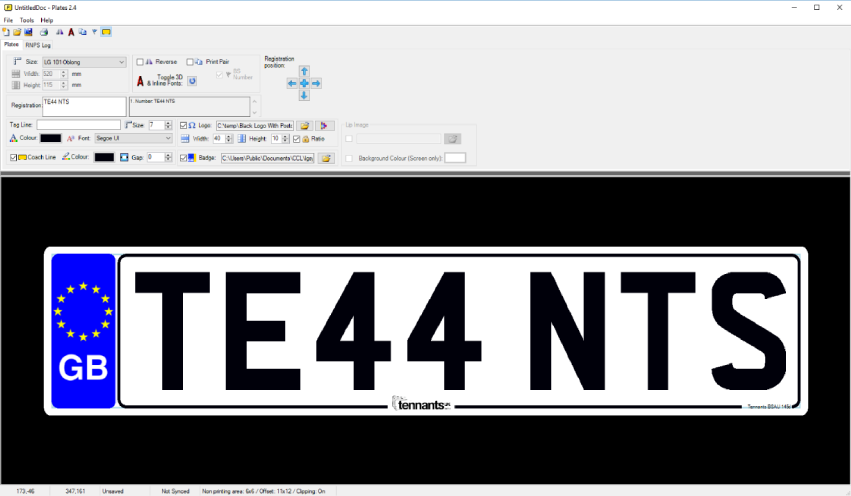This screenshot has width=851, height=496.
Task: Tick the Background Colour (Screen only) checkbox
Action: [x=349, y=158]
